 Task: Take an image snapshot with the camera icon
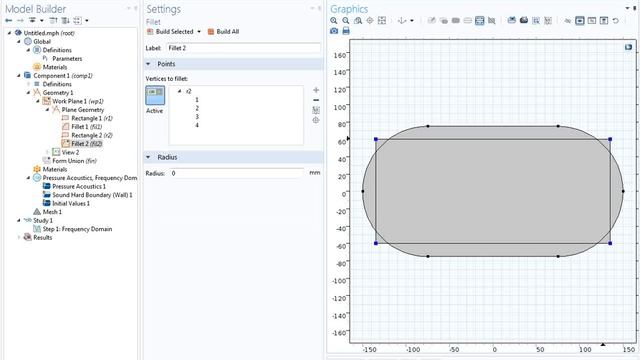[334, 31]
